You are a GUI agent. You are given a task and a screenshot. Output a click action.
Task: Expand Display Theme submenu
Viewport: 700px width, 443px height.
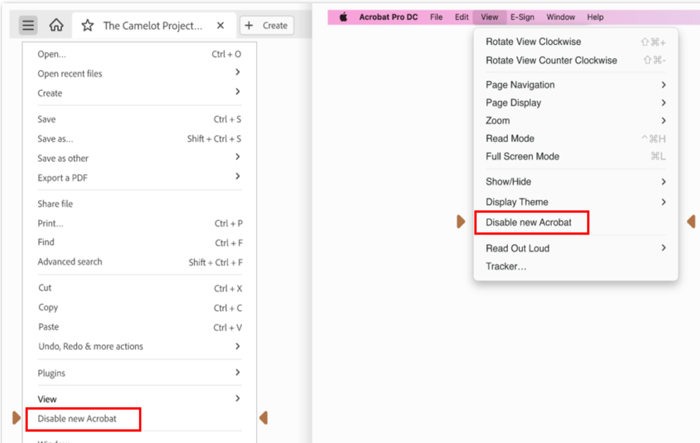click(x=576, y=202)
